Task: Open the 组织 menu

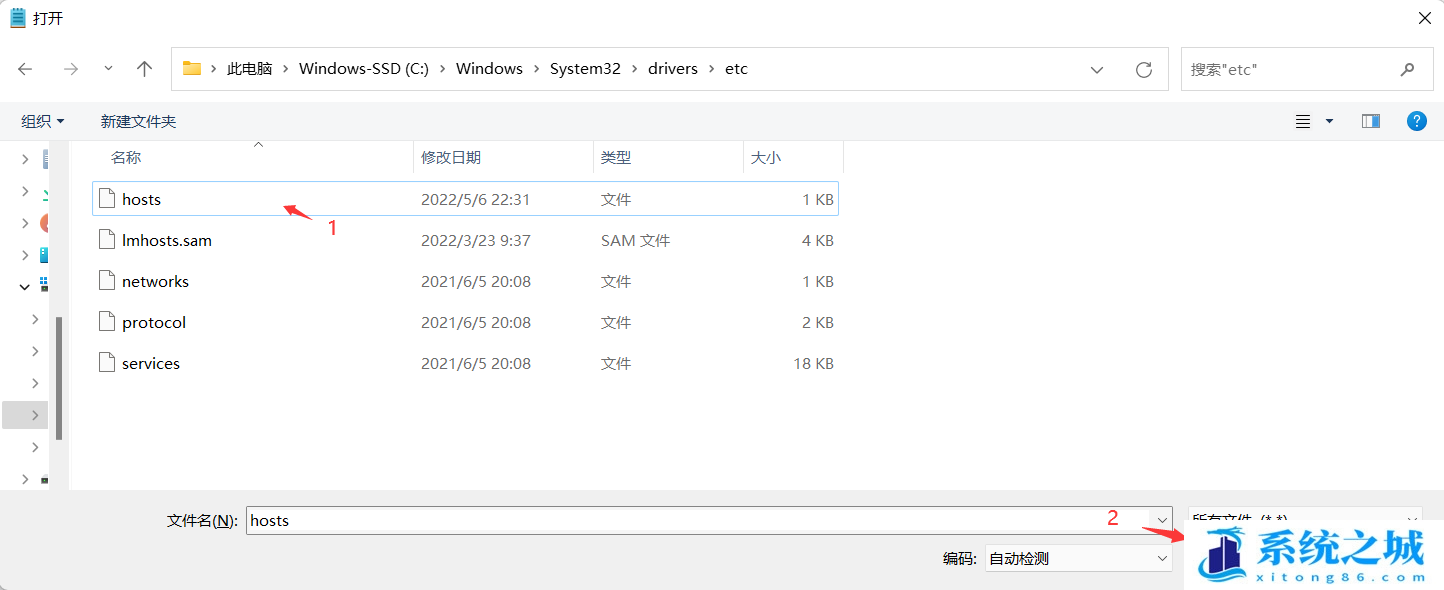Action: click(43, 121)
